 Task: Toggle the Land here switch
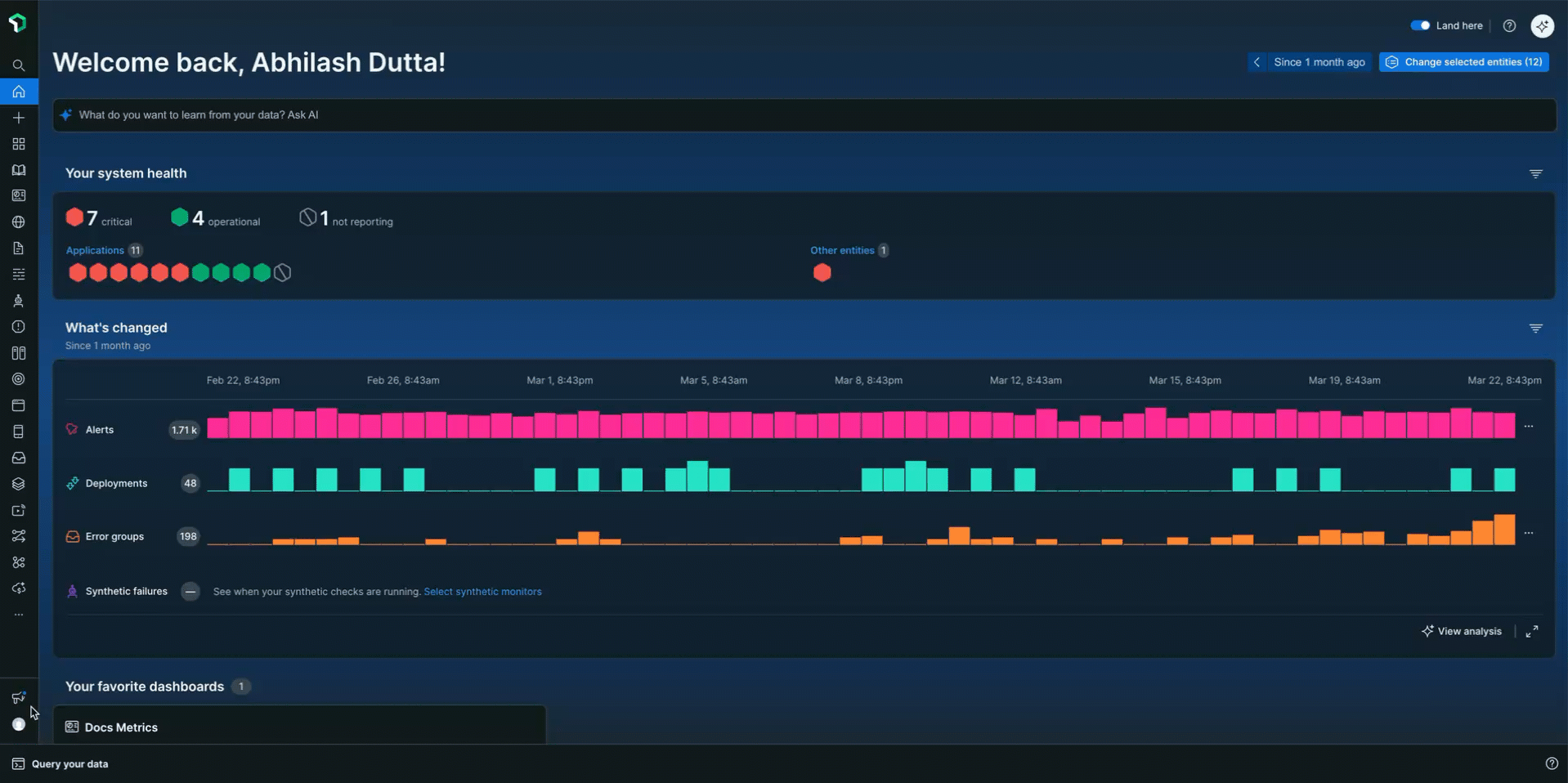click(1421, 25)
